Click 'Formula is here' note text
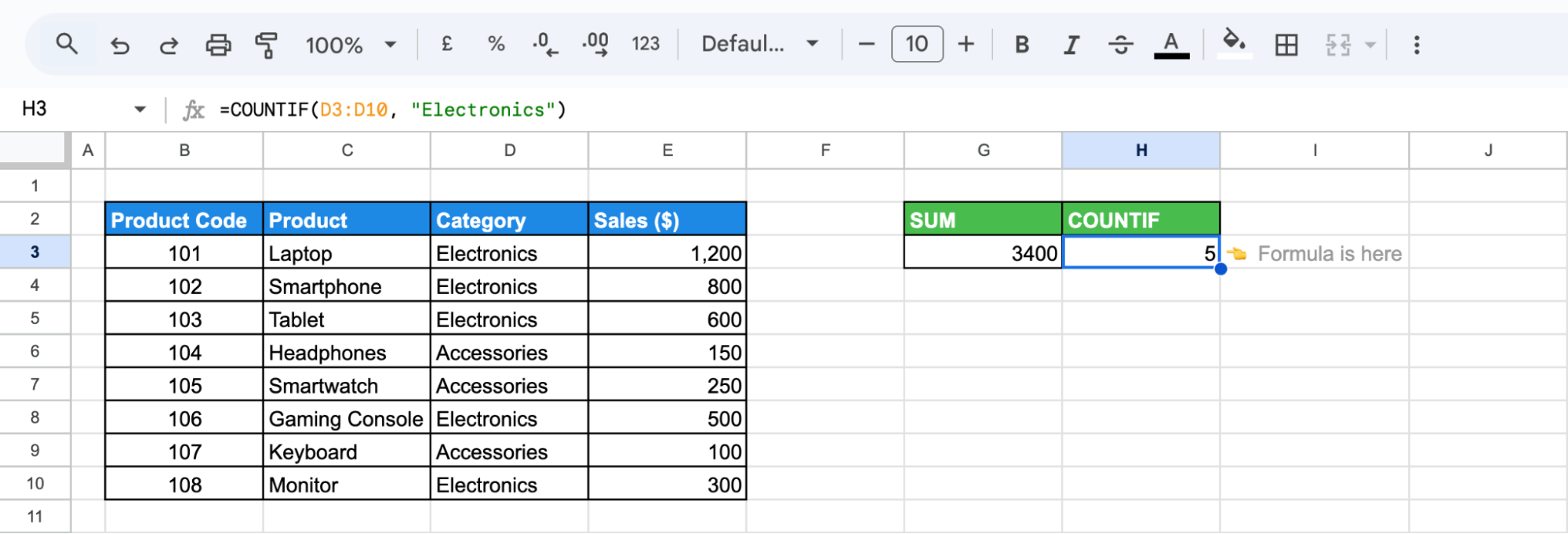Image resolution: width=1568 pixels, height=534 pixels. click(1330, 253)
